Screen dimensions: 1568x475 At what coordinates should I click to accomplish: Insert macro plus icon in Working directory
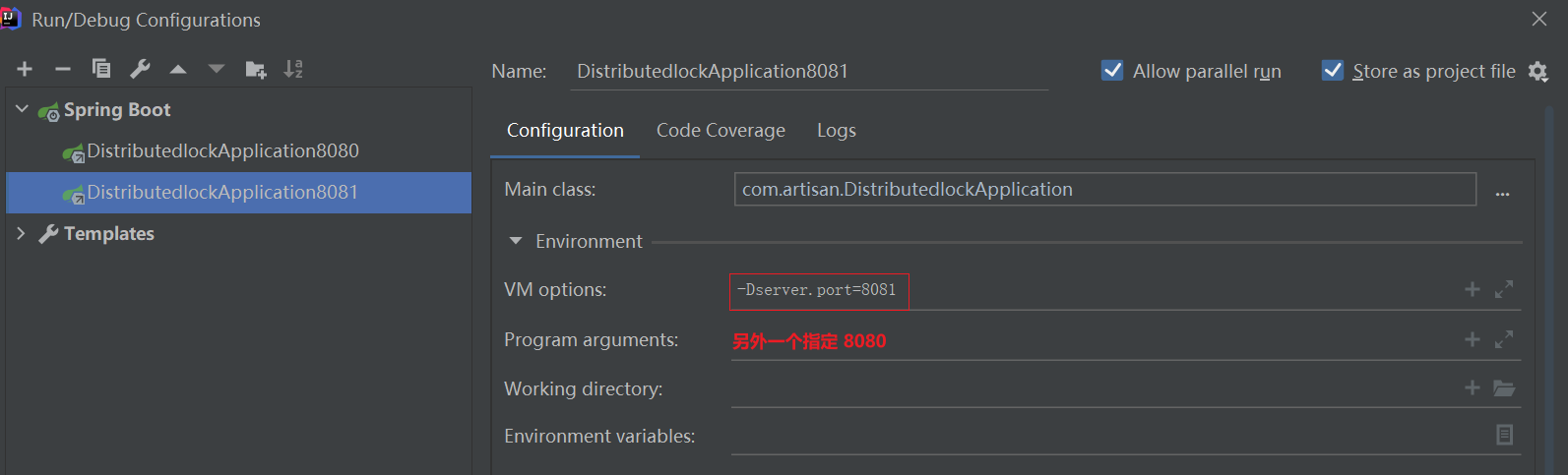pyautogui.click(x=1473, y=387)
